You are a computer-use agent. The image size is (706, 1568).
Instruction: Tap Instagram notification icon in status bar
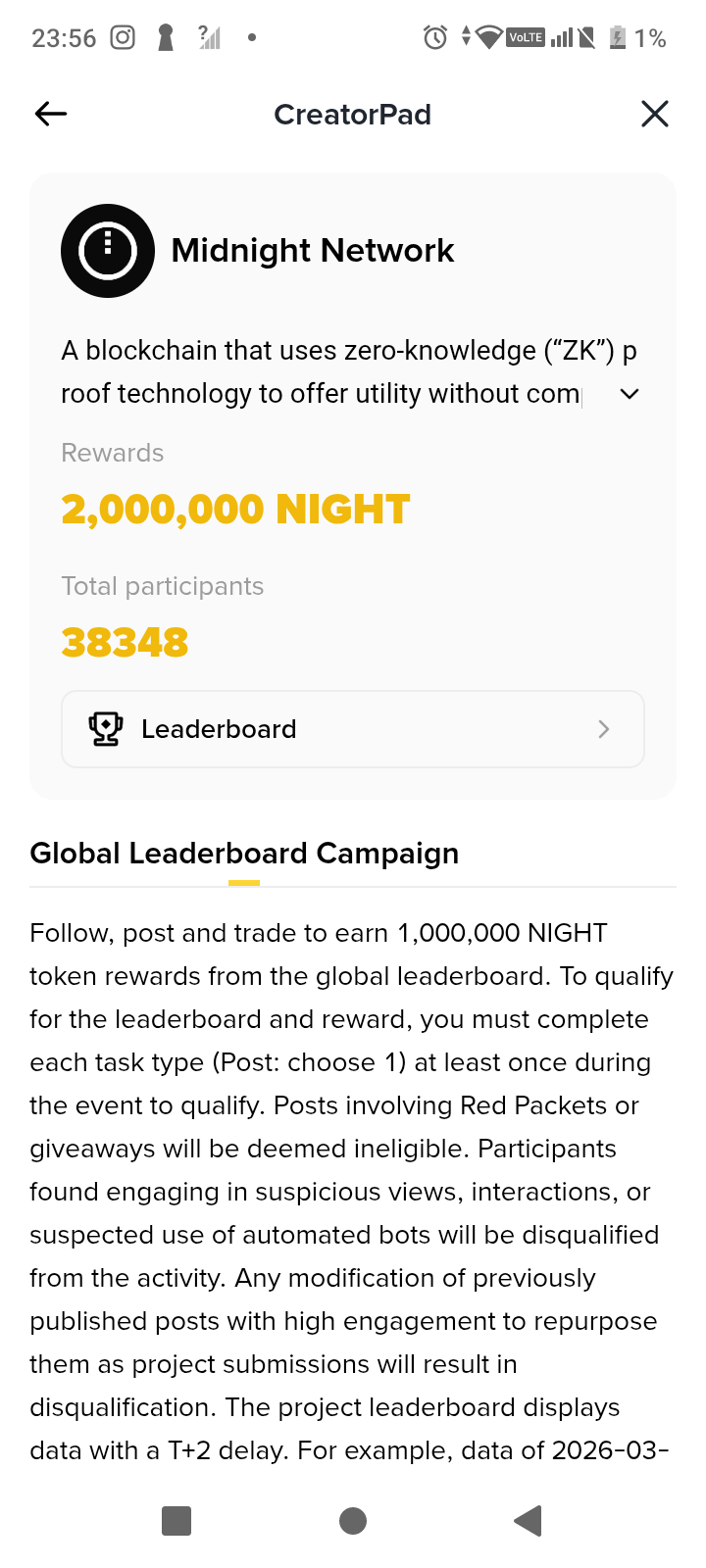pyautogui.click(x=123, y=38)
